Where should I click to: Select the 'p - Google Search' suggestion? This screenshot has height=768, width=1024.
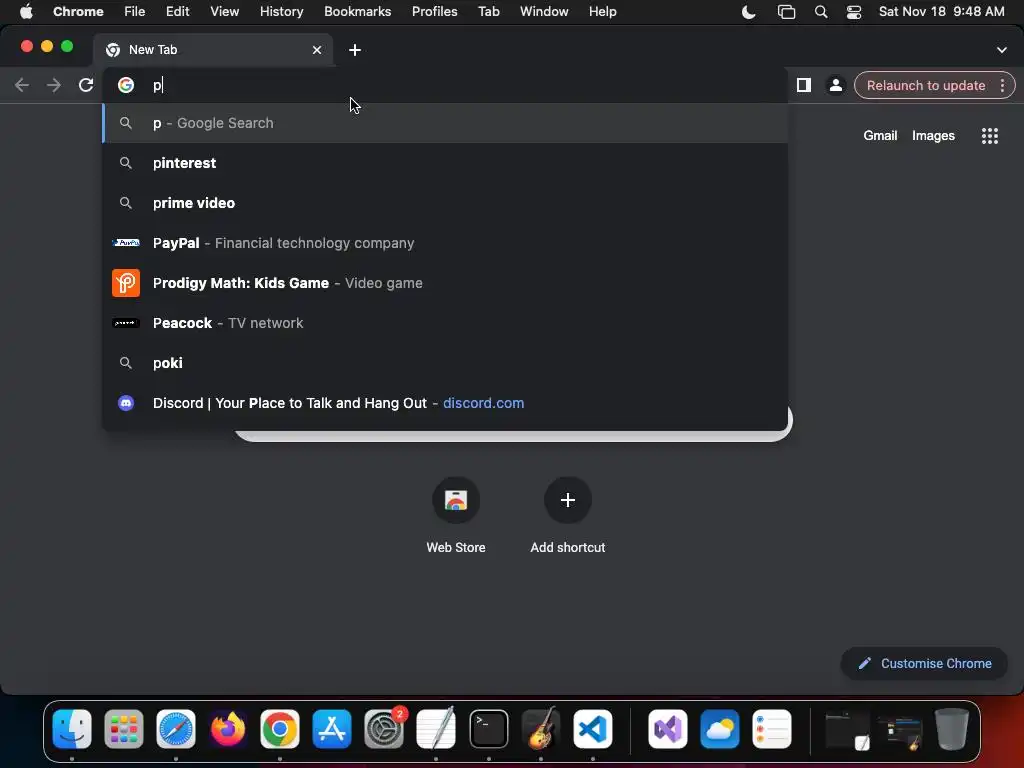point(445,123)
